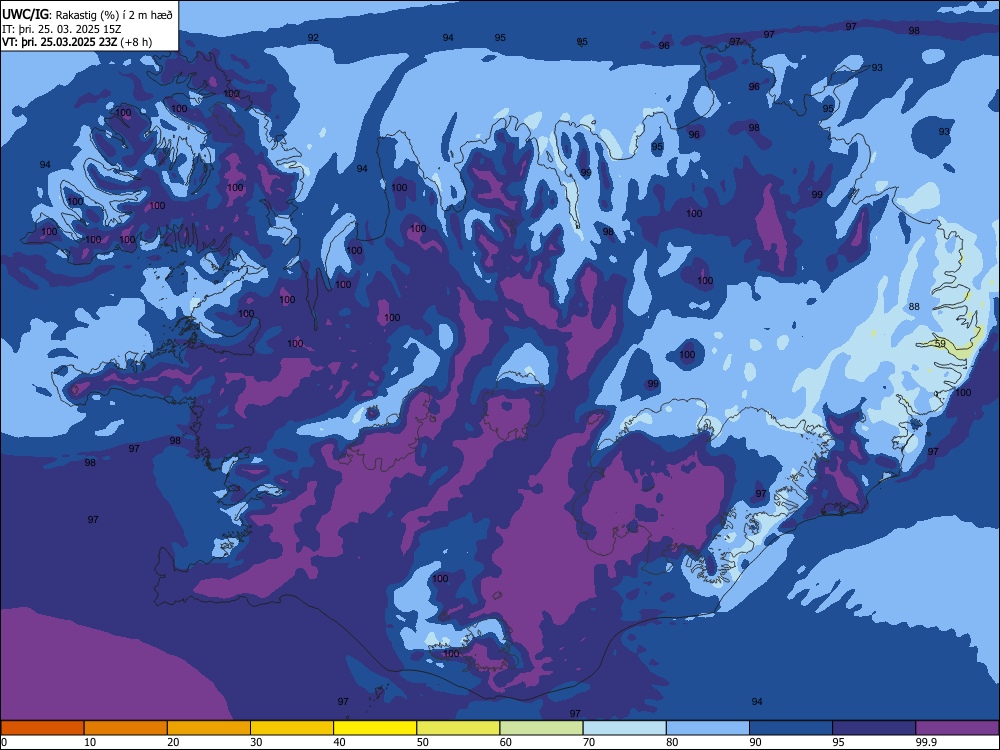1000x750 pixels.
Task: Click the '(+8 h)' forecast offset text
Action: click(x=136, y=42)
